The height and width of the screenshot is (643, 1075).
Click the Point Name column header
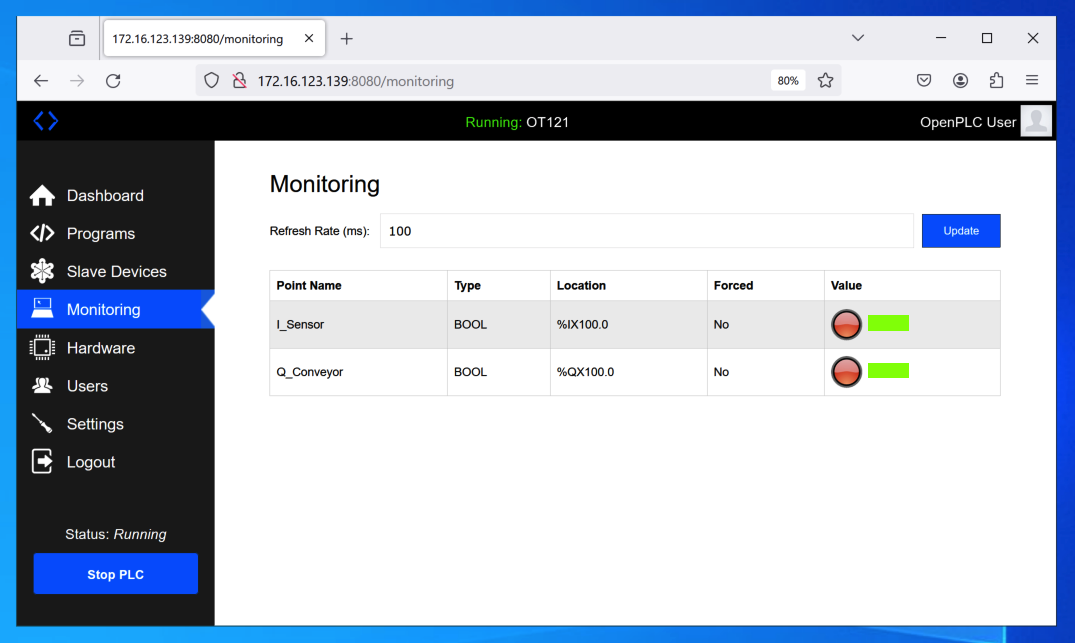point(309,285)
